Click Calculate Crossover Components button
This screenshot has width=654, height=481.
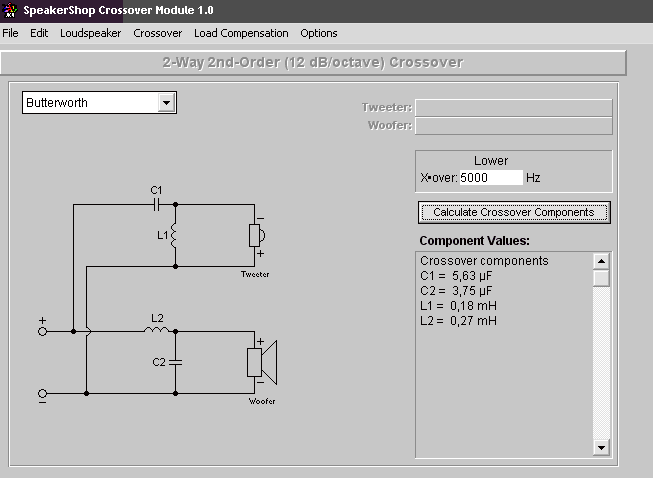(514, 212)
